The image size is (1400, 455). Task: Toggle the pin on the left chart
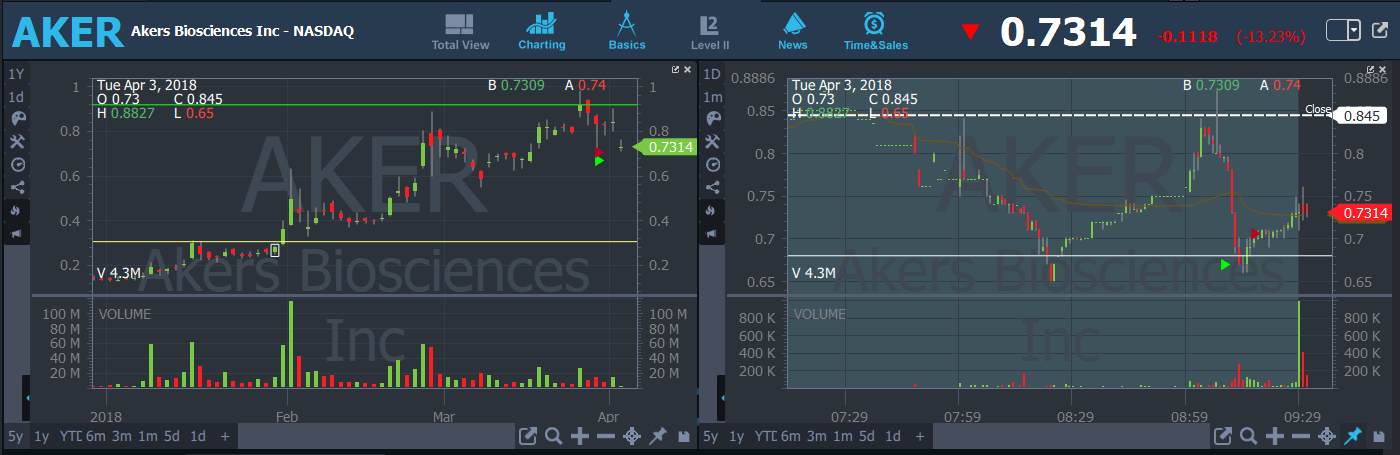pyautogui.click(x=658, y=436)
